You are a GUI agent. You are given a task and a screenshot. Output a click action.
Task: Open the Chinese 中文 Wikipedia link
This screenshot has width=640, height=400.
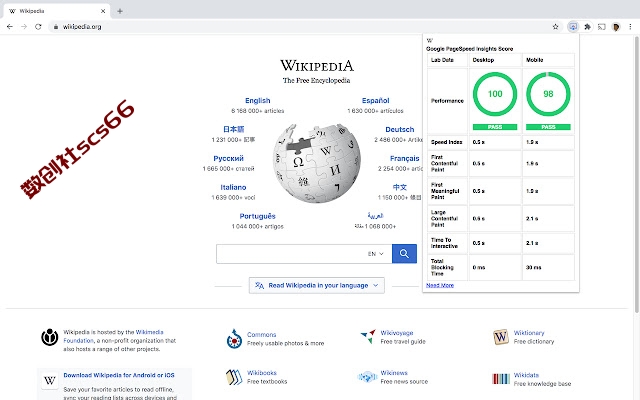tap(400, 187)
